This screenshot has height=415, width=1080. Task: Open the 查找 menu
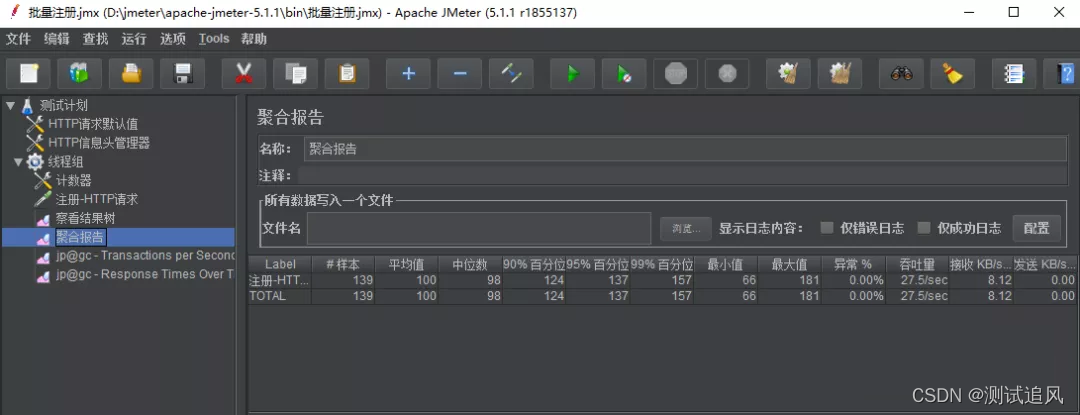point(95,39)
